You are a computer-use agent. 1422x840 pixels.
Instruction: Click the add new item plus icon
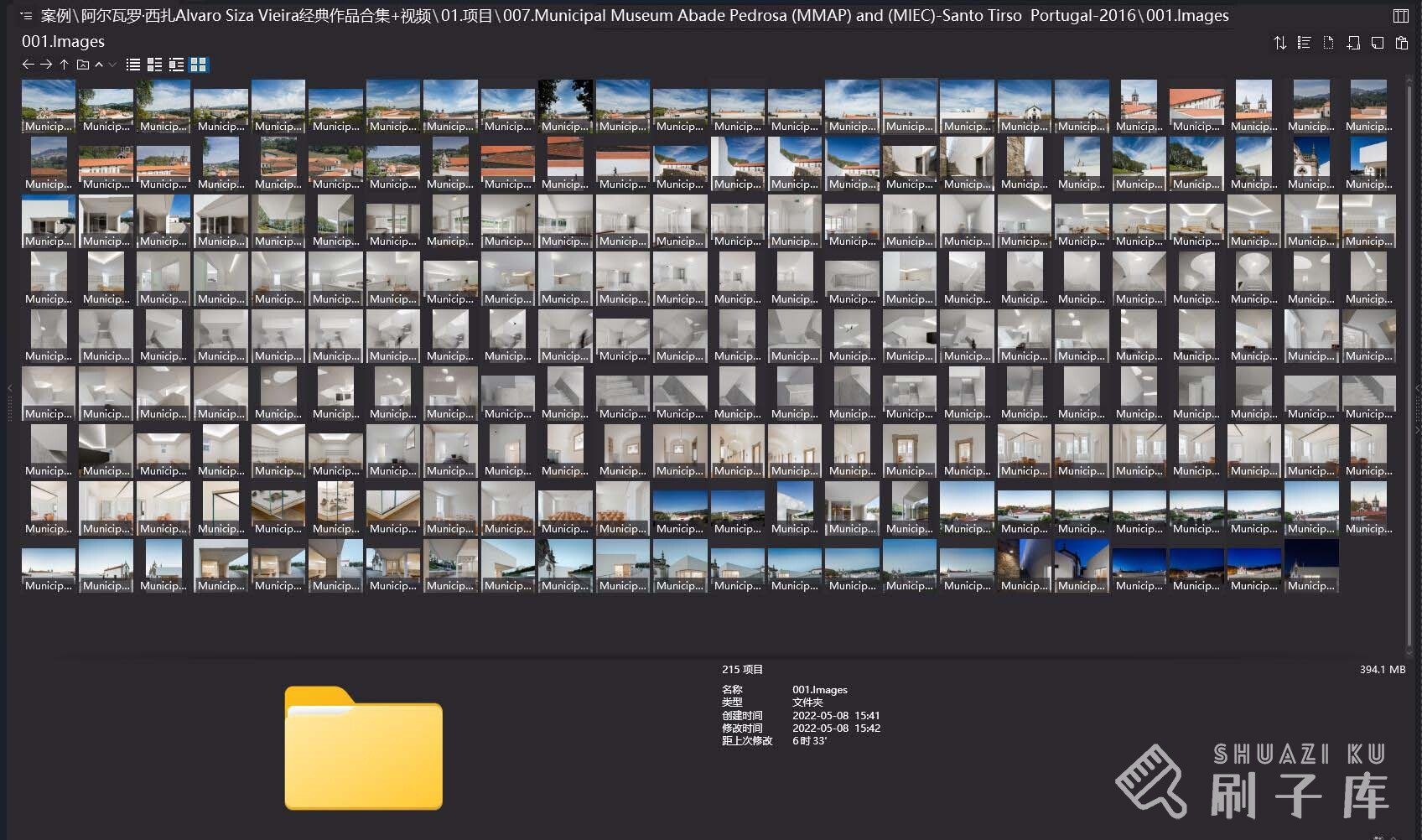[x=1352, y=43]
